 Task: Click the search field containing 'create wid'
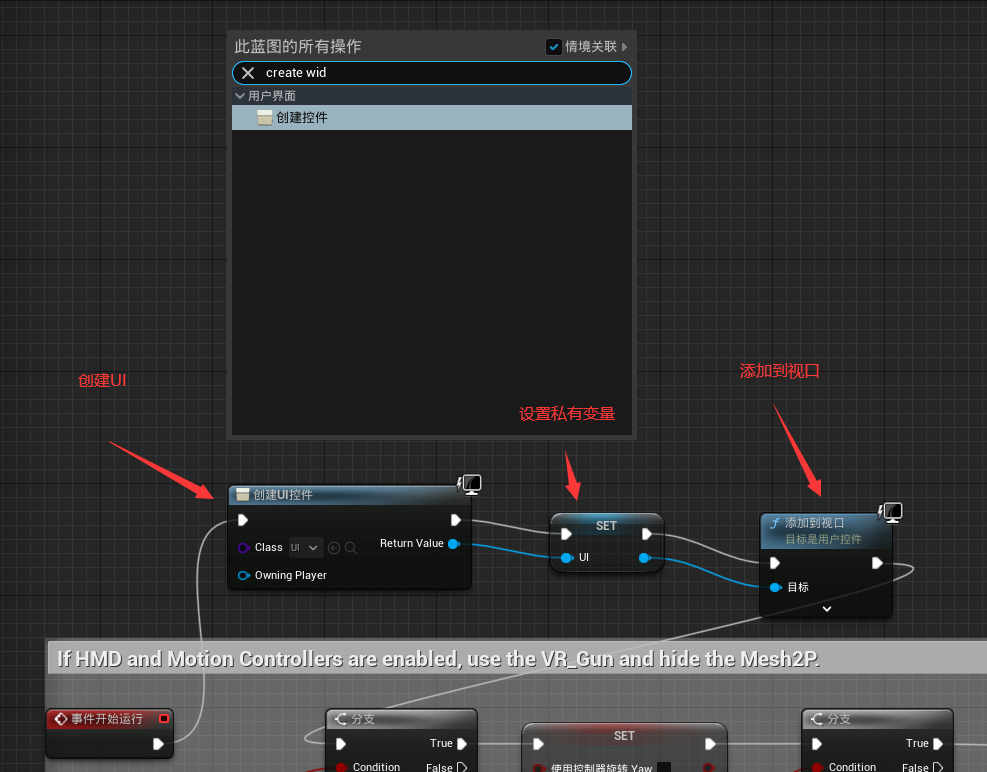[440, 73]
